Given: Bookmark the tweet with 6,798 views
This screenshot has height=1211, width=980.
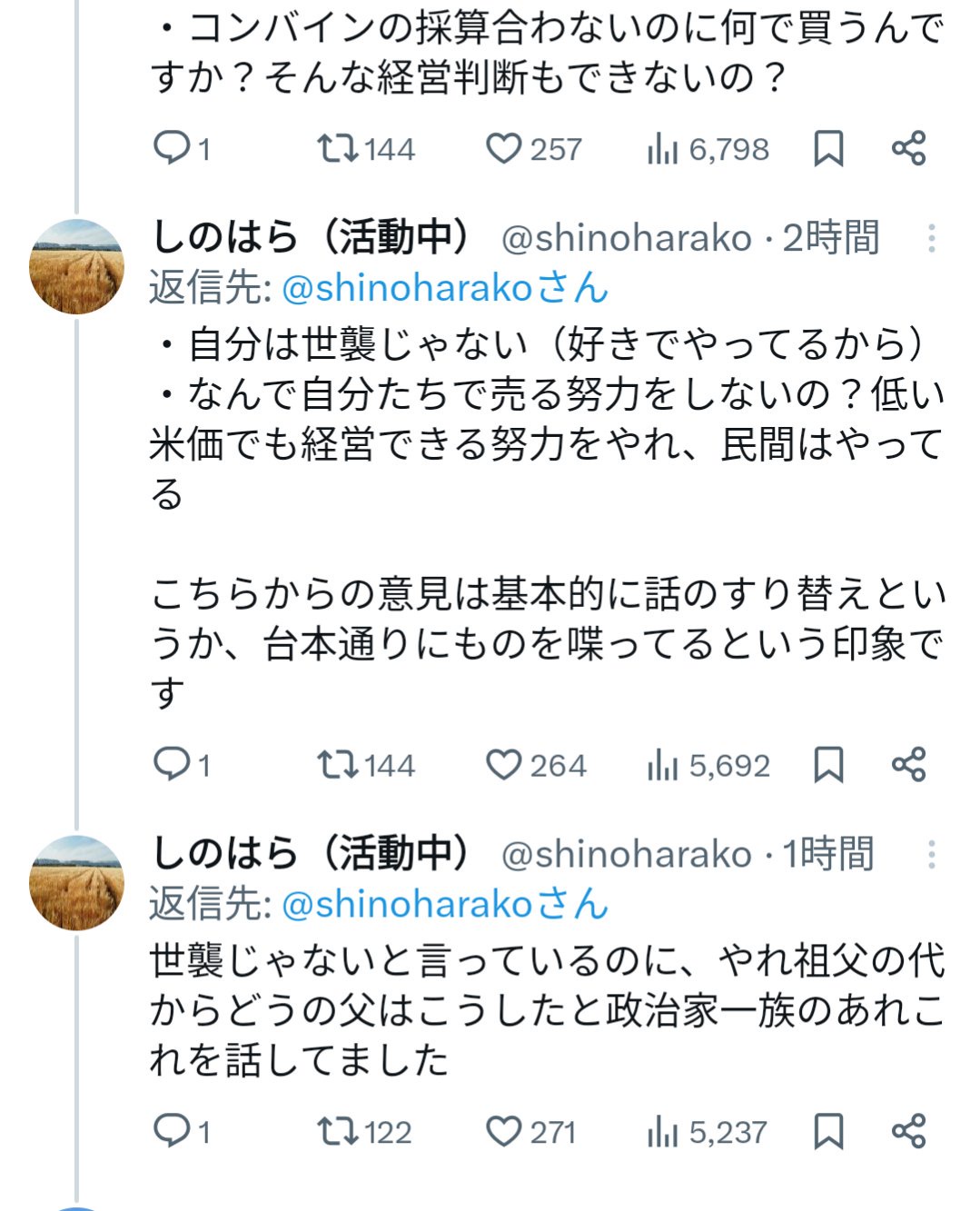Looking at the screenshot, I should click(828, 149).
